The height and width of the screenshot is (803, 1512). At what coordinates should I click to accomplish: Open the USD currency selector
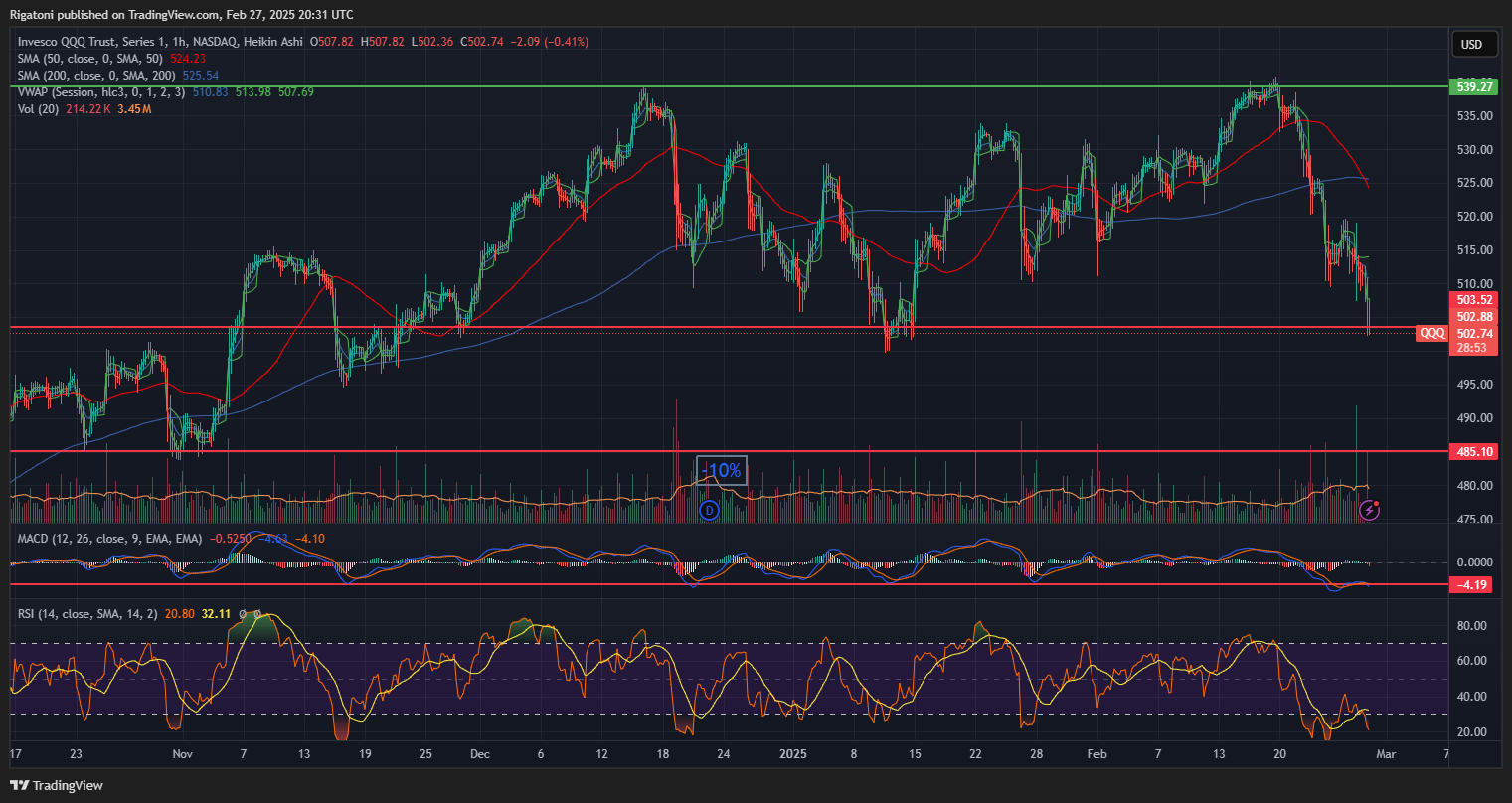pos(1472,44)
